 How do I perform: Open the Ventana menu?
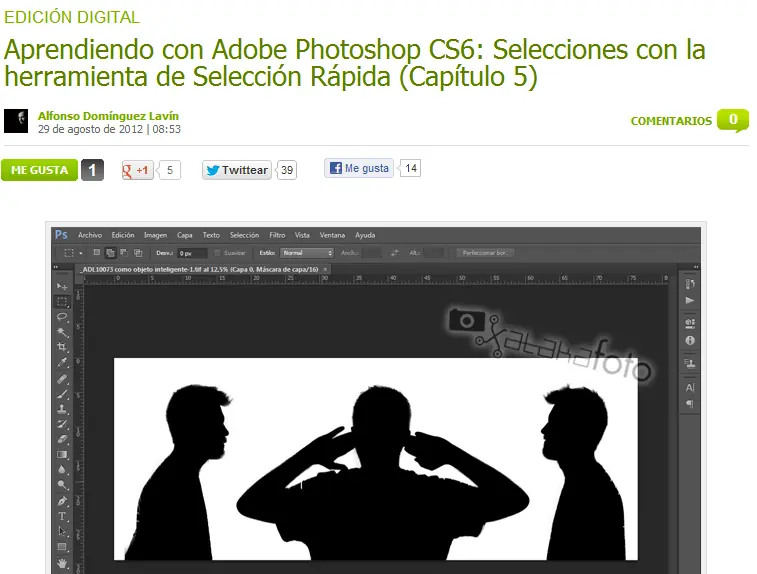[332, 235]
